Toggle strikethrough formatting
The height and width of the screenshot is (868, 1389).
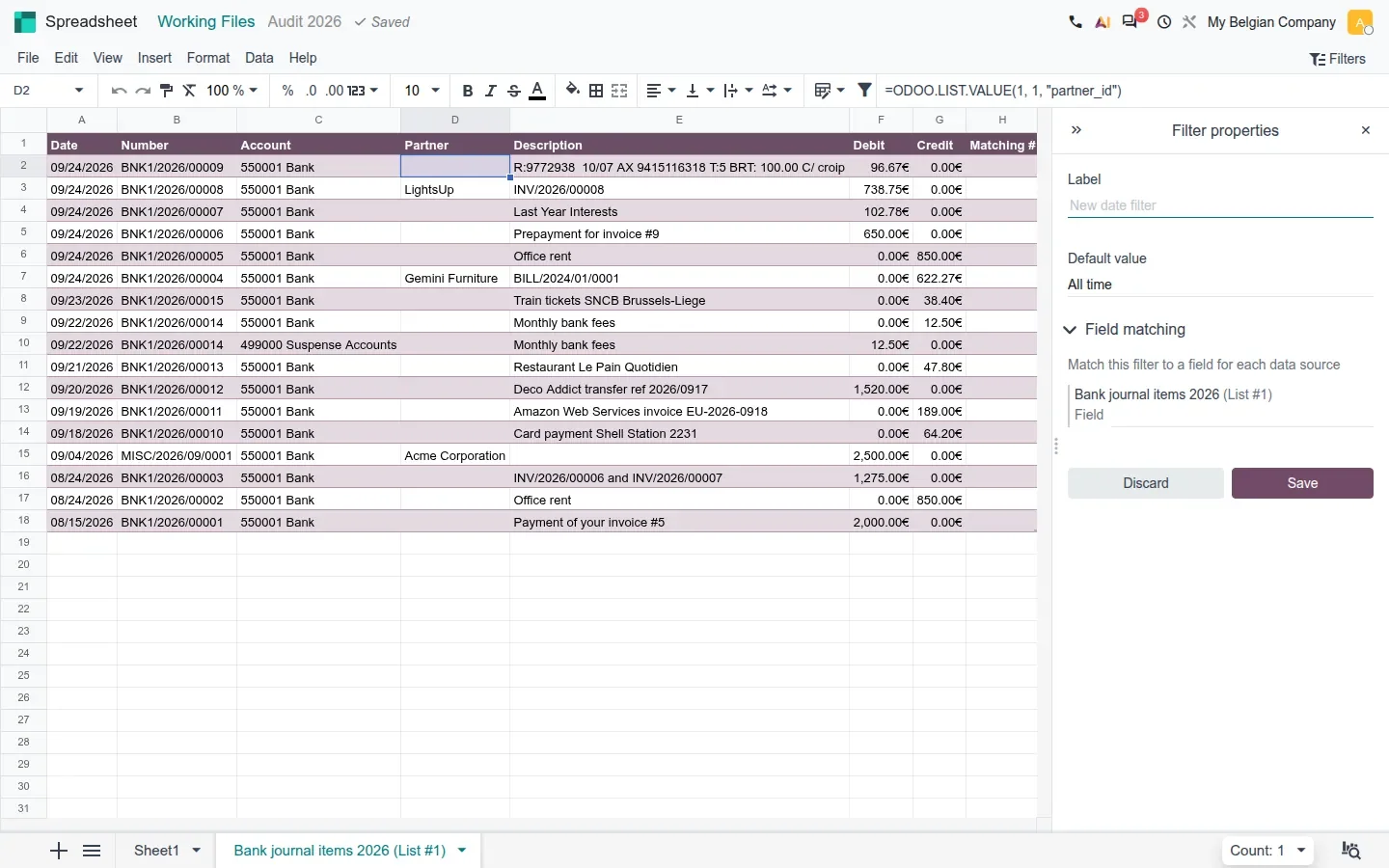514,91
